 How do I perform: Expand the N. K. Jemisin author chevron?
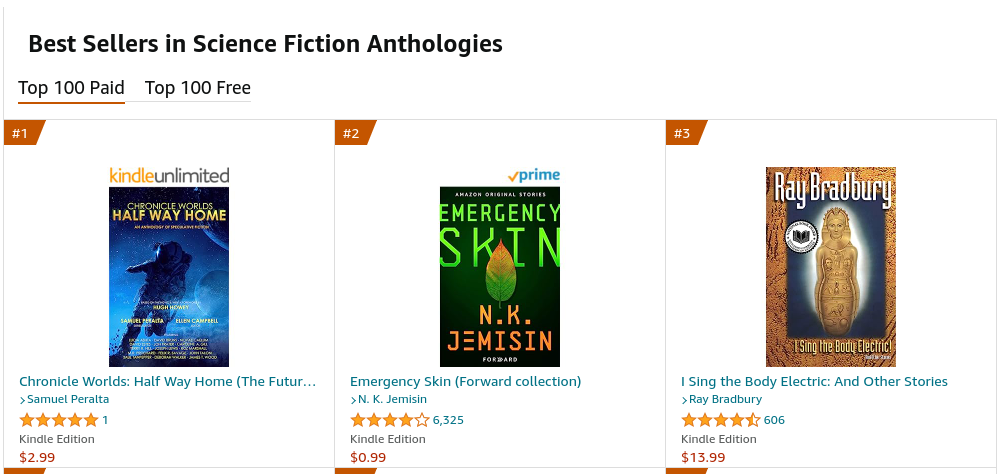click(354, 400)
